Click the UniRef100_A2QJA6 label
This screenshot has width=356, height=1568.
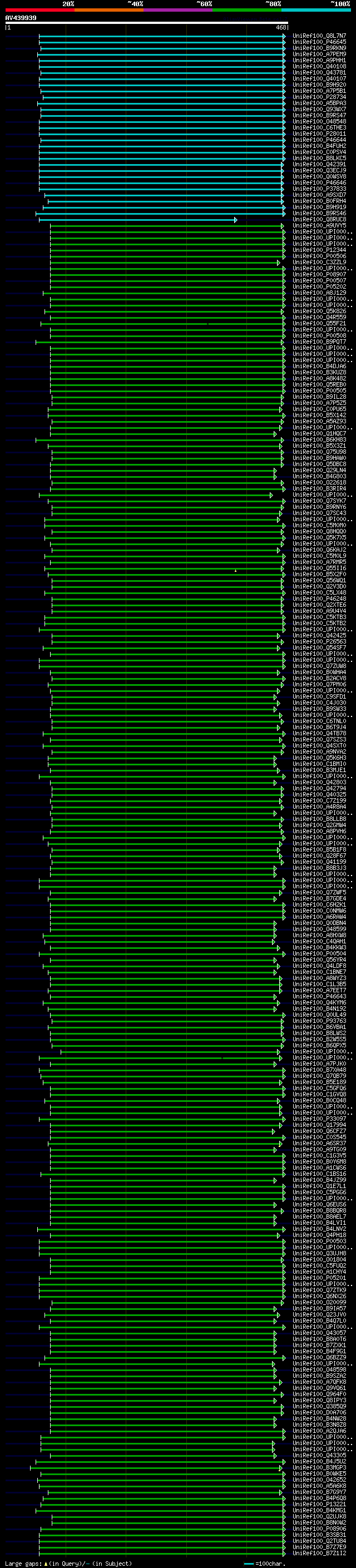(319, 1431)
